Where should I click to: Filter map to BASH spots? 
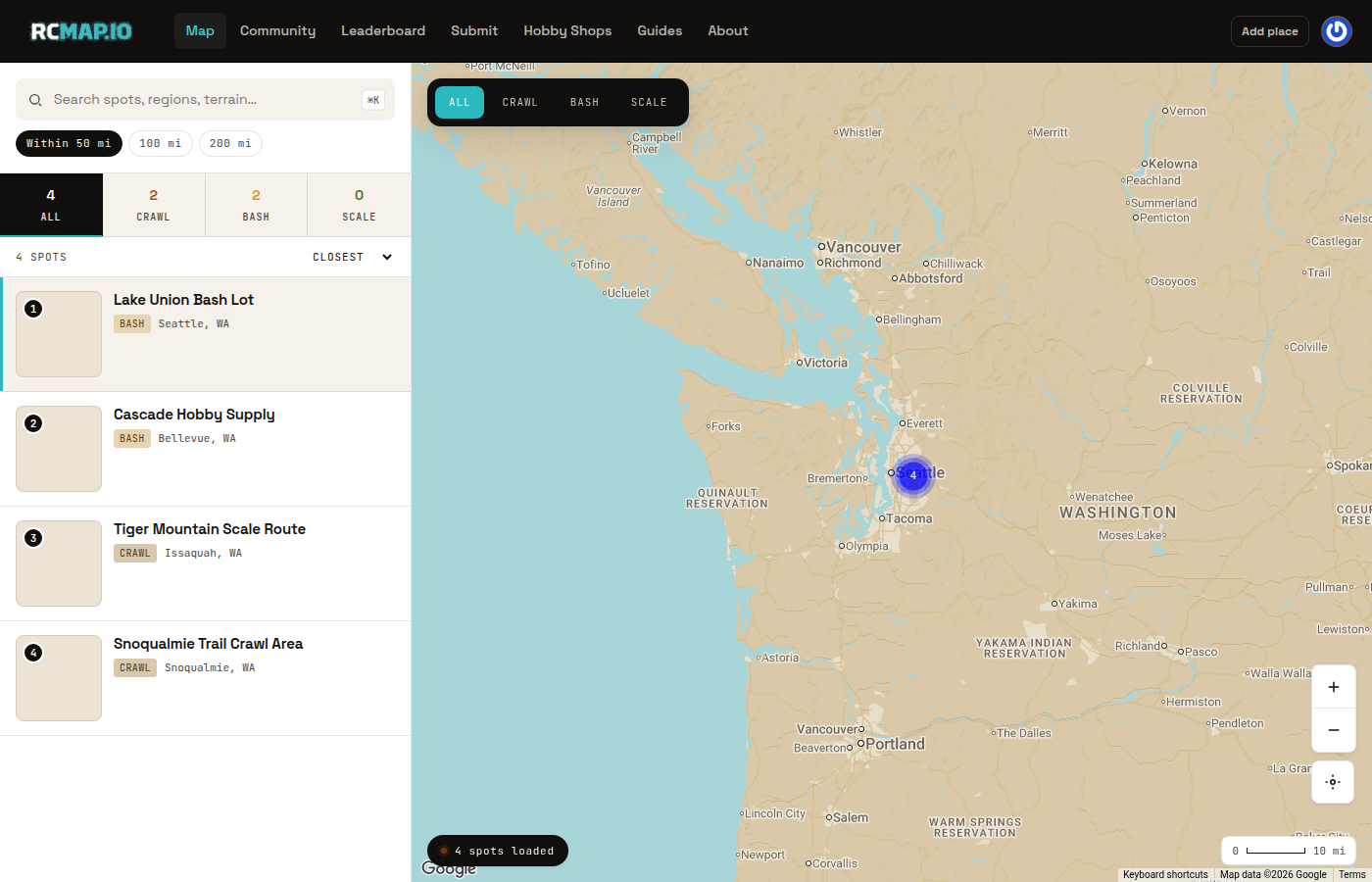[585, 102]
